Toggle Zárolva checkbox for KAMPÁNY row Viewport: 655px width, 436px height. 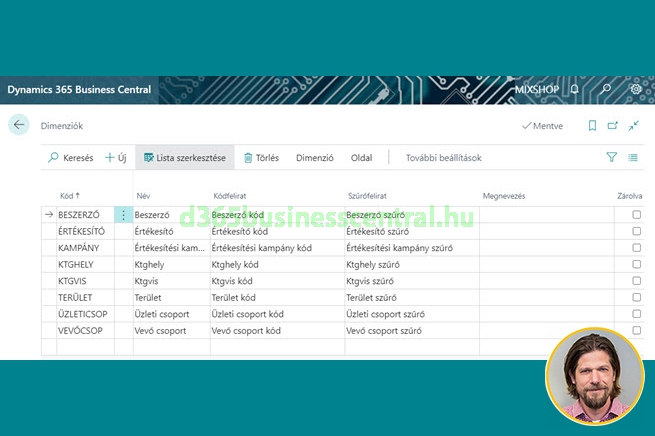(x=636, y=247)
